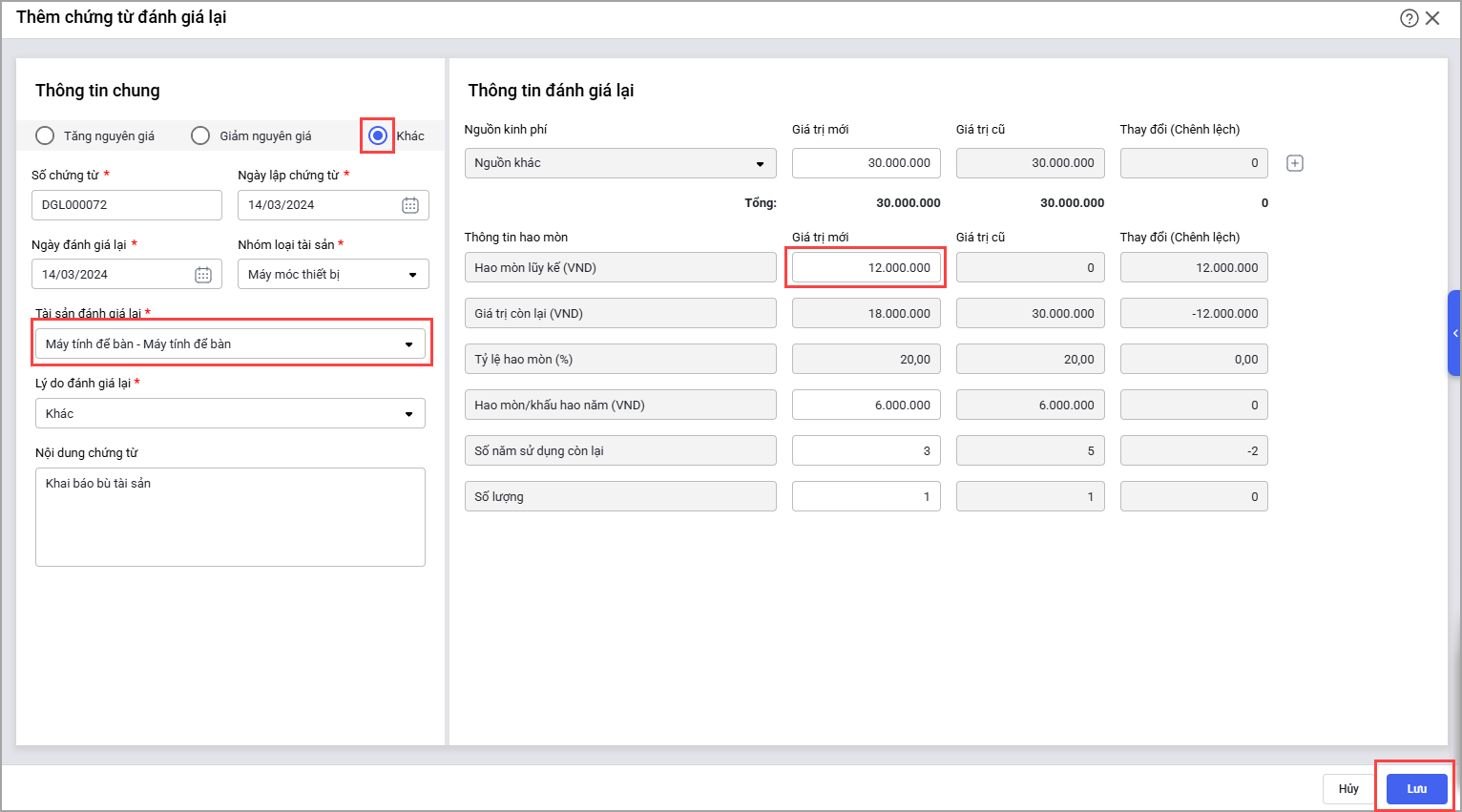The height and width of the screenshot is (812, 1462).
Task: Click the Tỷ lệ hao mòn (%) label
Action: pyautogui.click(x=620, y=359)
